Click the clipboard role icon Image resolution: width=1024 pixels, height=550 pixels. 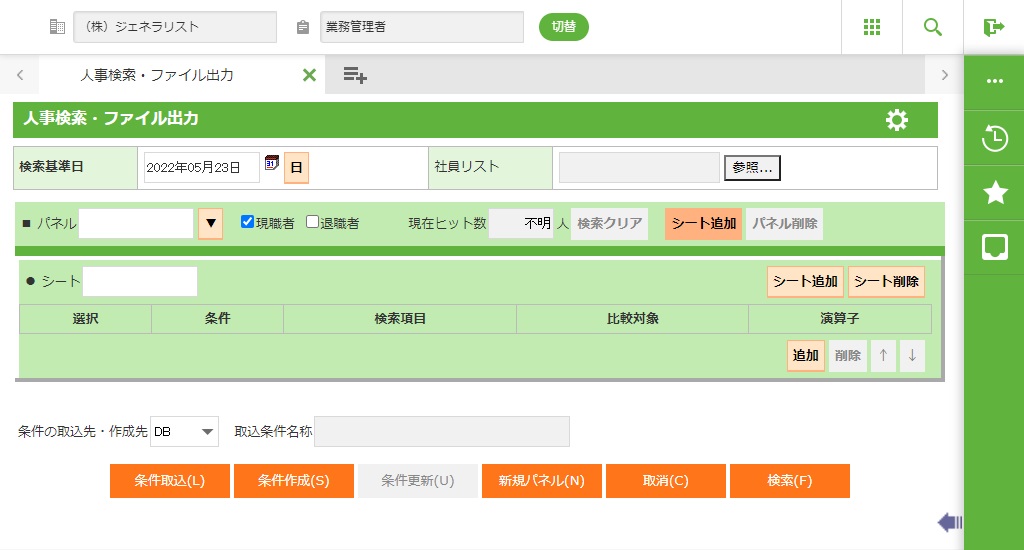coord(302,27)
